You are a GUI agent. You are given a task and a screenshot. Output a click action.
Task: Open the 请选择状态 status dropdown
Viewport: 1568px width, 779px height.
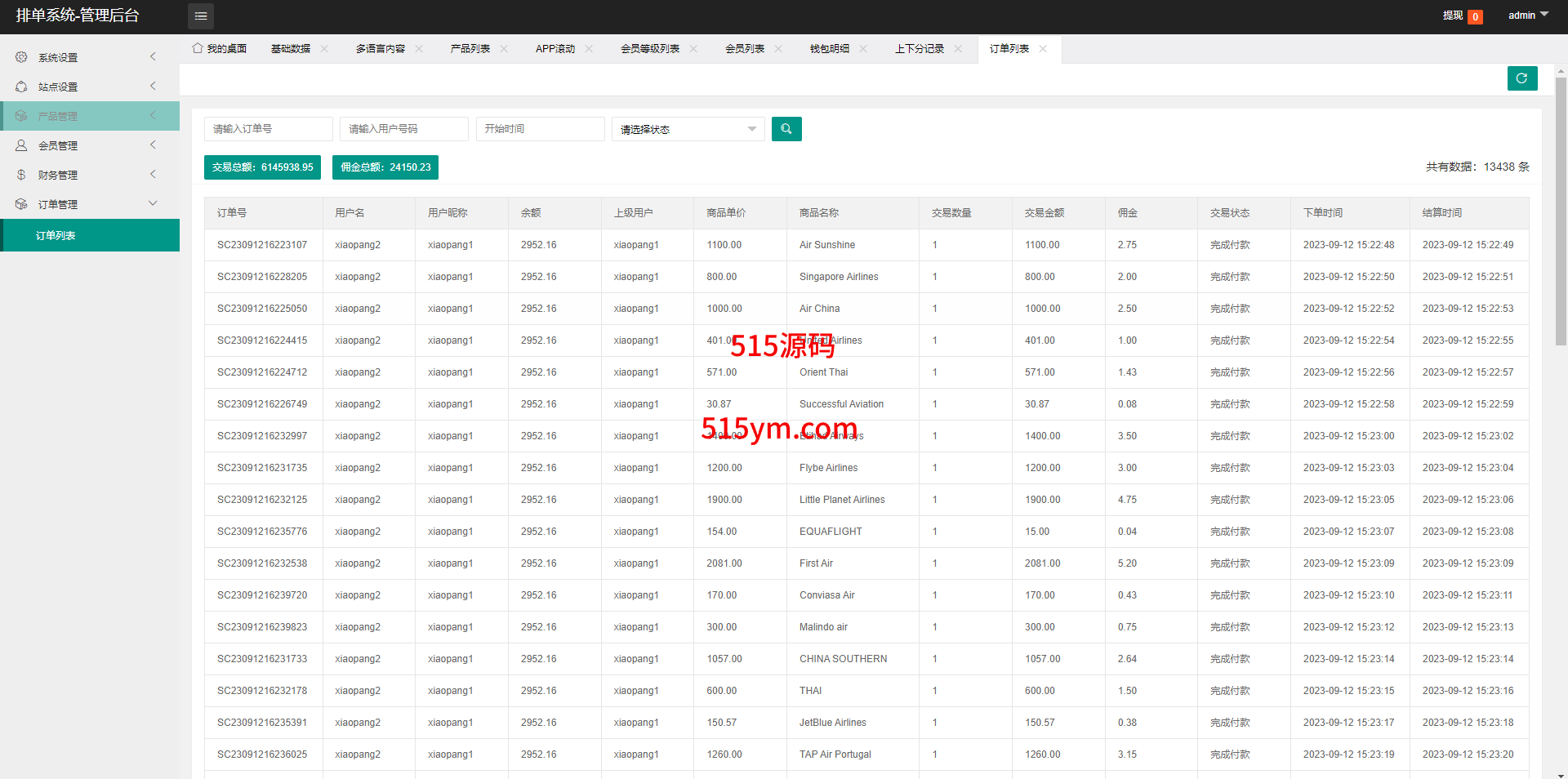coord(688,129)
